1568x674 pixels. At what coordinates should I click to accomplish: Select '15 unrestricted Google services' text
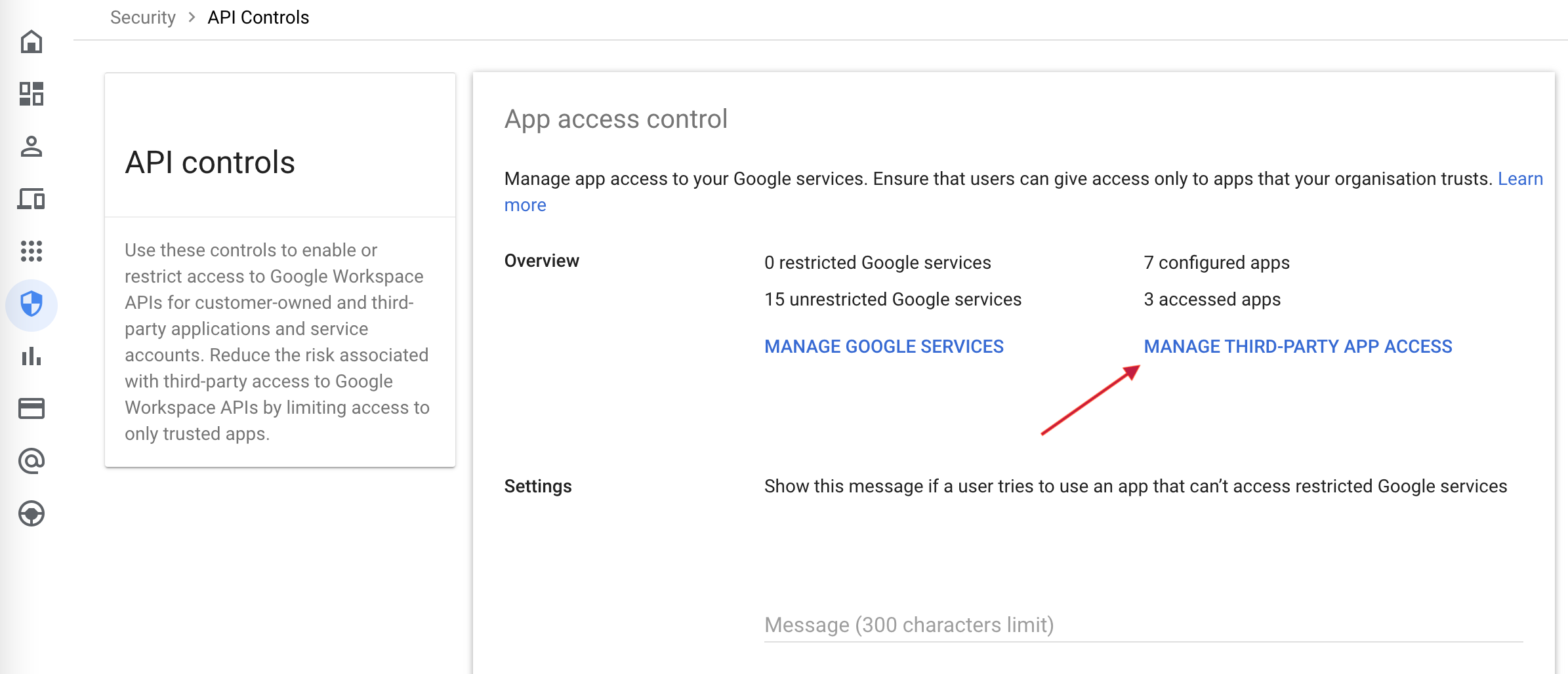coord(892,300)
